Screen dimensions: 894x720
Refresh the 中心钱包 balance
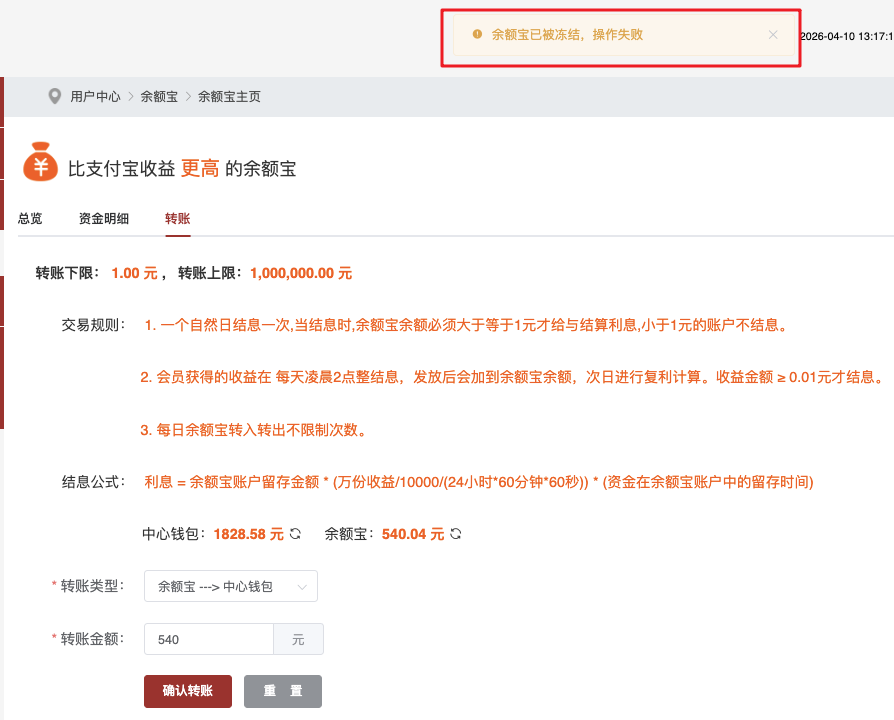click(295, 534)
